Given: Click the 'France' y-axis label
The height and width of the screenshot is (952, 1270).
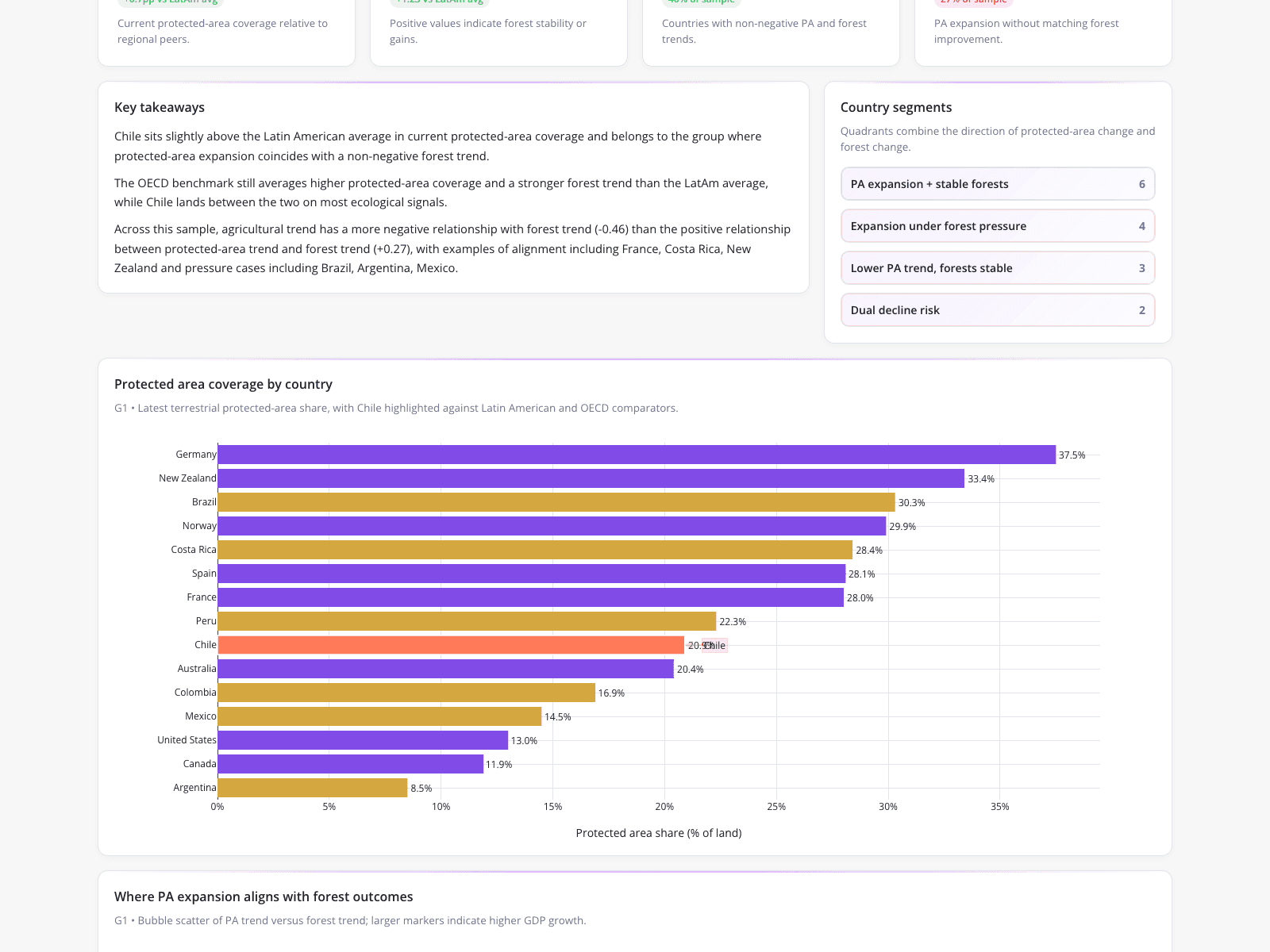Looking at the screenshot, I should [x=202, y=597].
